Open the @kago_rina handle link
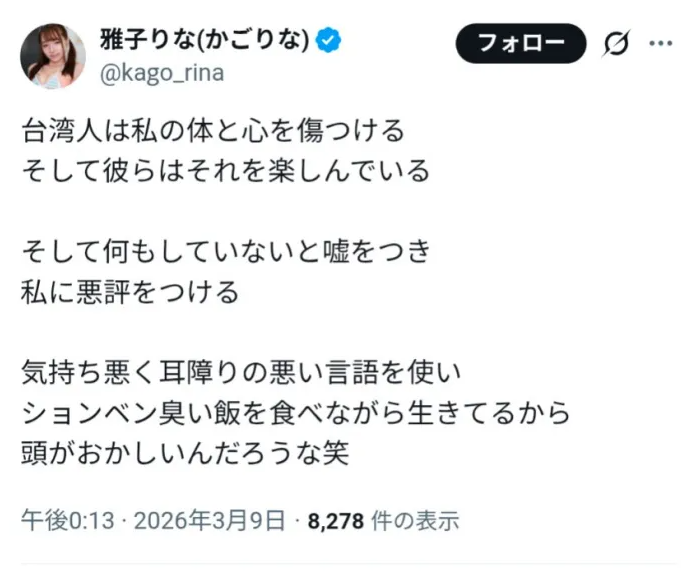700x571 pixels. [x=162, y=73]
